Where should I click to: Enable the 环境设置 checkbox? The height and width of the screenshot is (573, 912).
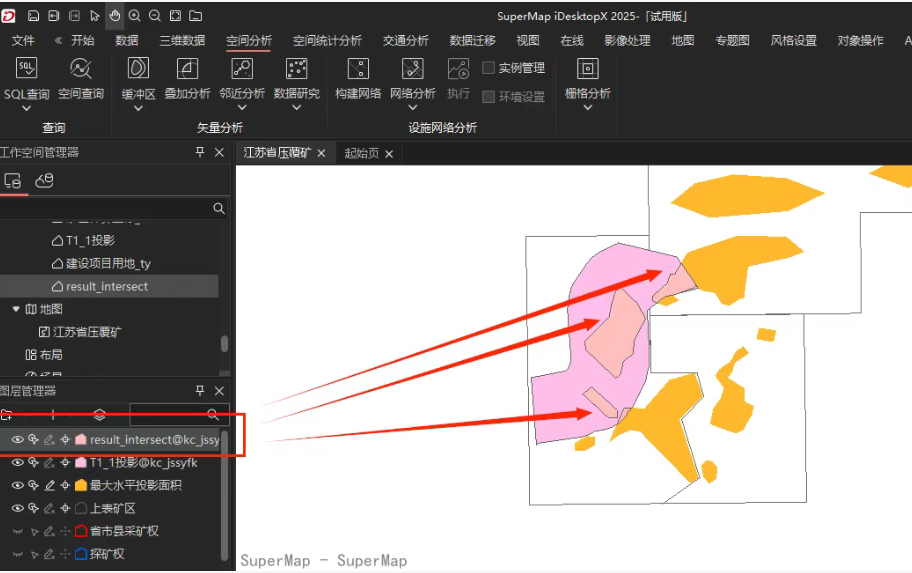[489, 96]
